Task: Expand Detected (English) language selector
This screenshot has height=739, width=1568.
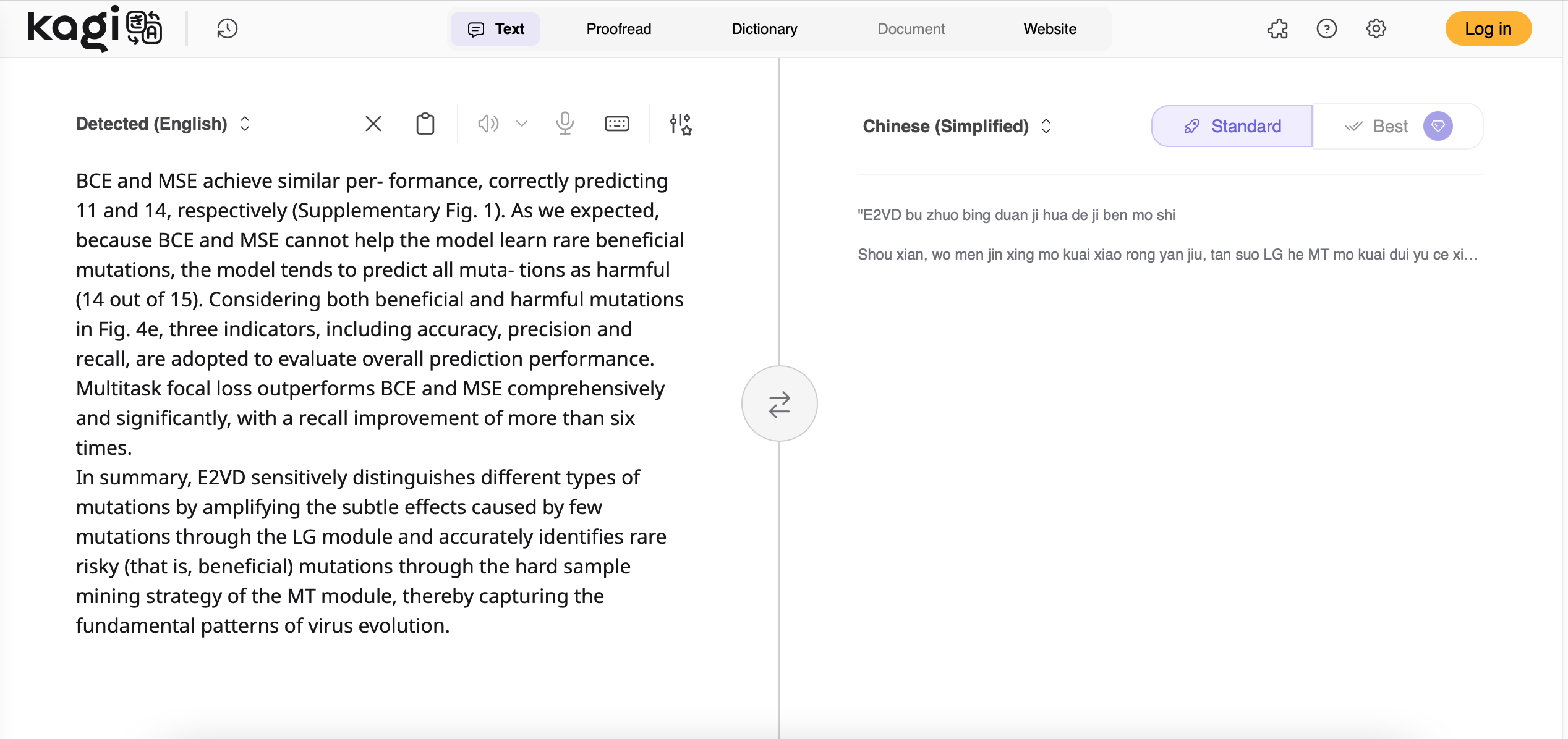Action: 163,124
